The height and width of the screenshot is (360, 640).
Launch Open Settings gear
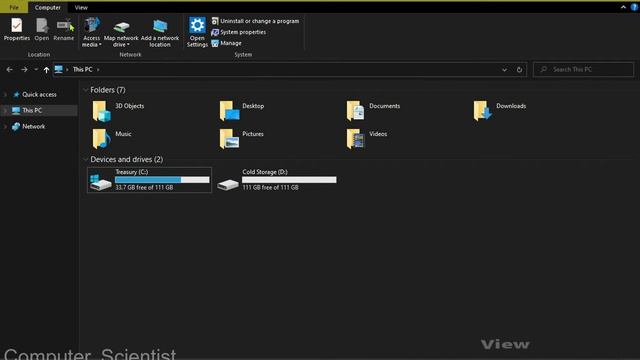pos(197,32)
